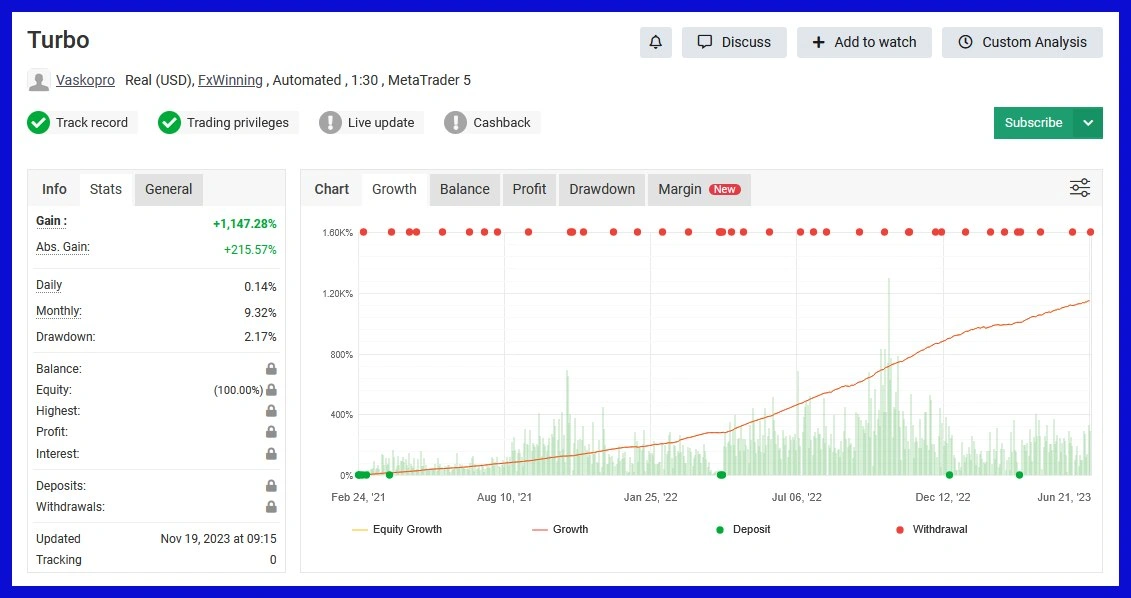
Task: Click the Balance lock icon
Action: 271,369
